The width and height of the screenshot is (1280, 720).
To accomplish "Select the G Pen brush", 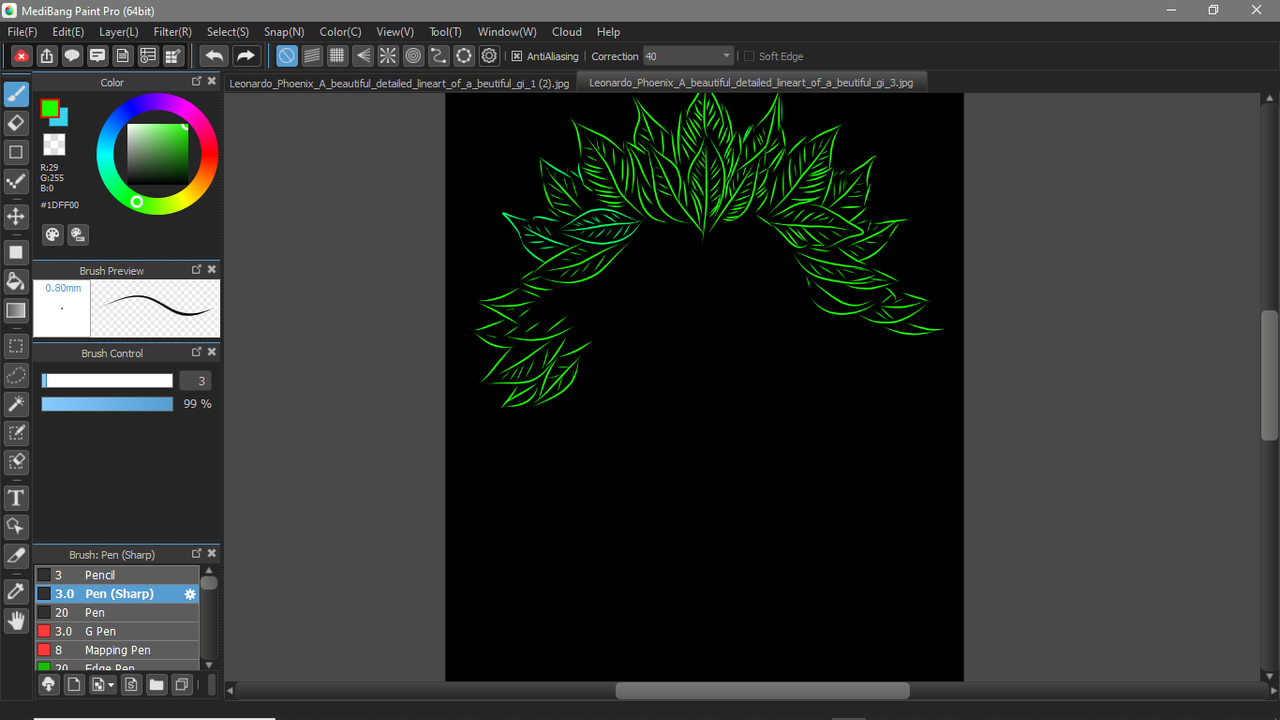I will point(117,631).
